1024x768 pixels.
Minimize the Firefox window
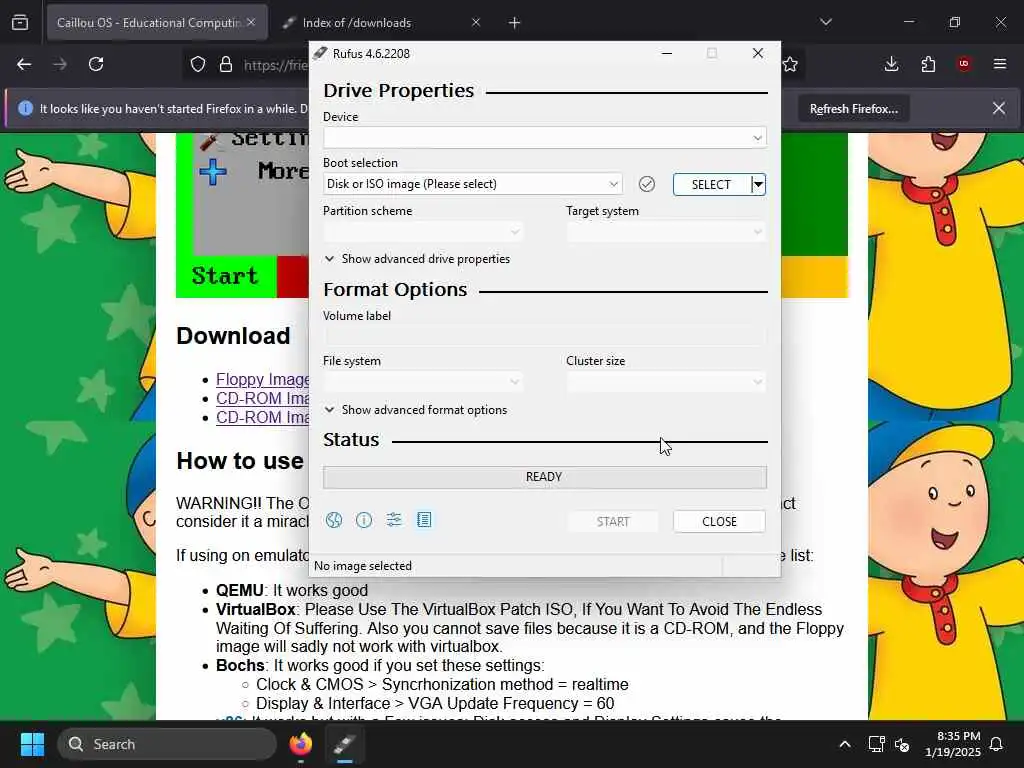pyautogui.click(x=909, y=22)
